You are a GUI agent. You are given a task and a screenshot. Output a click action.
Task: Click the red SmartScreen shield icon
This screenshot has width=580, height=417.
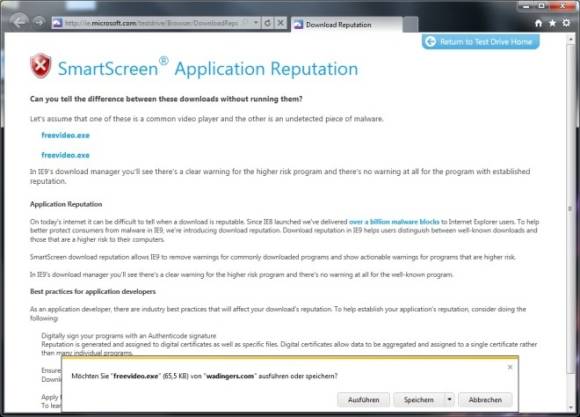tap(41, 65)
